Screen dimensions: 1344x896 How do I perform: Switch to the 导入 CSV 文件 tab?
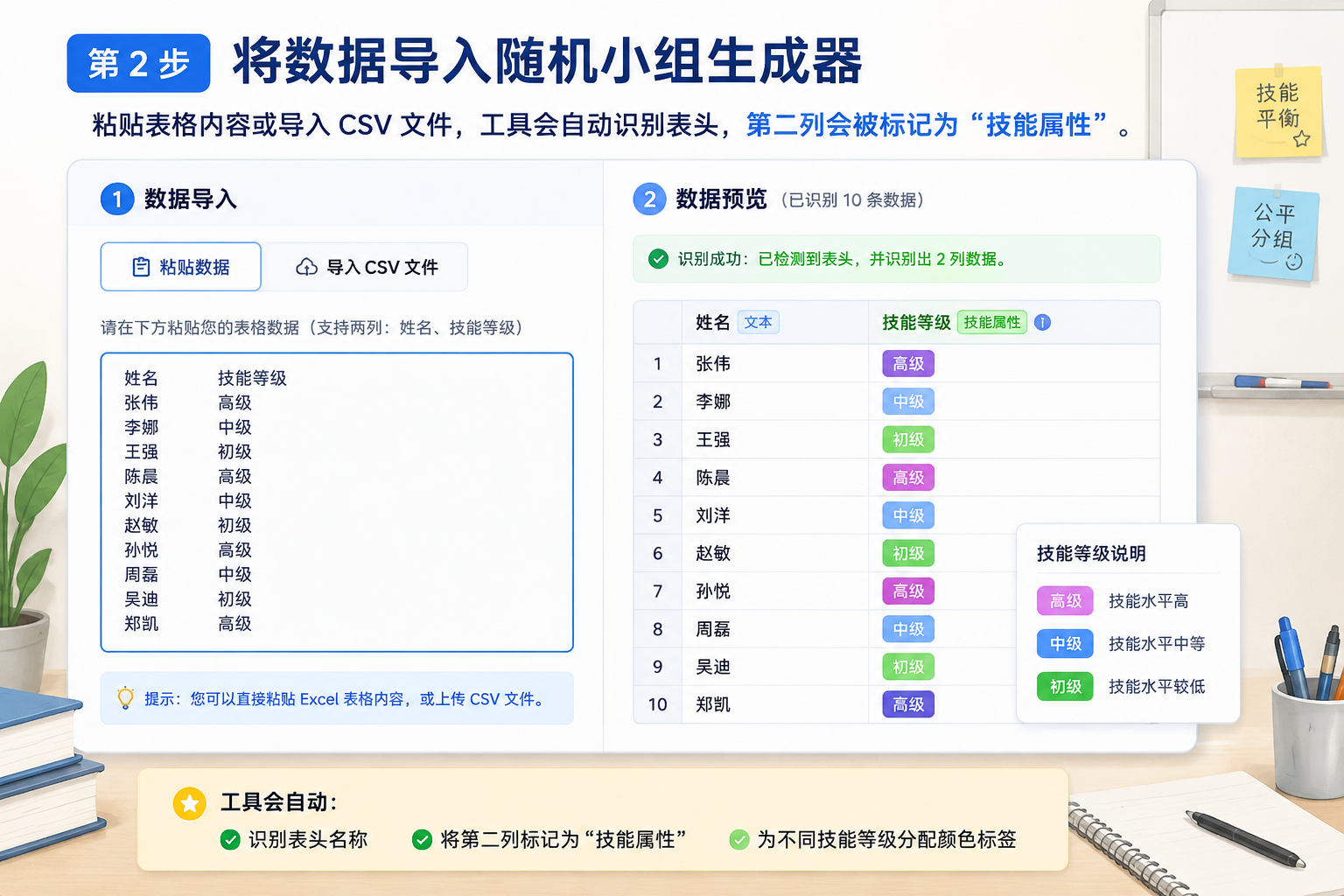[366, 267]
